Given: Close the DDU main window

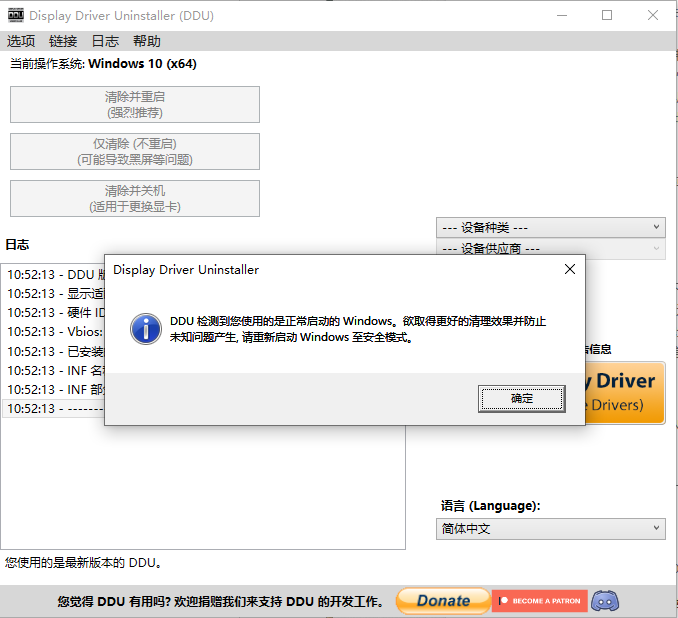Looking at the screenshot, I should (x=652, y=16).
